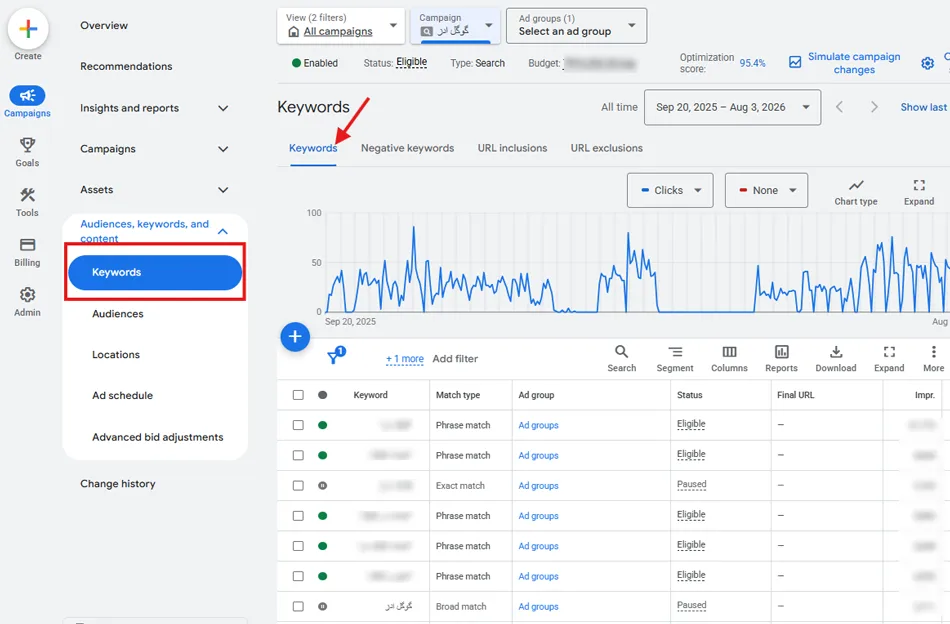Image resolution: width=950 pixels, height=624 pixels.
Task: Click the Simulate campaign changes link
Action: (x=854, y=63)
